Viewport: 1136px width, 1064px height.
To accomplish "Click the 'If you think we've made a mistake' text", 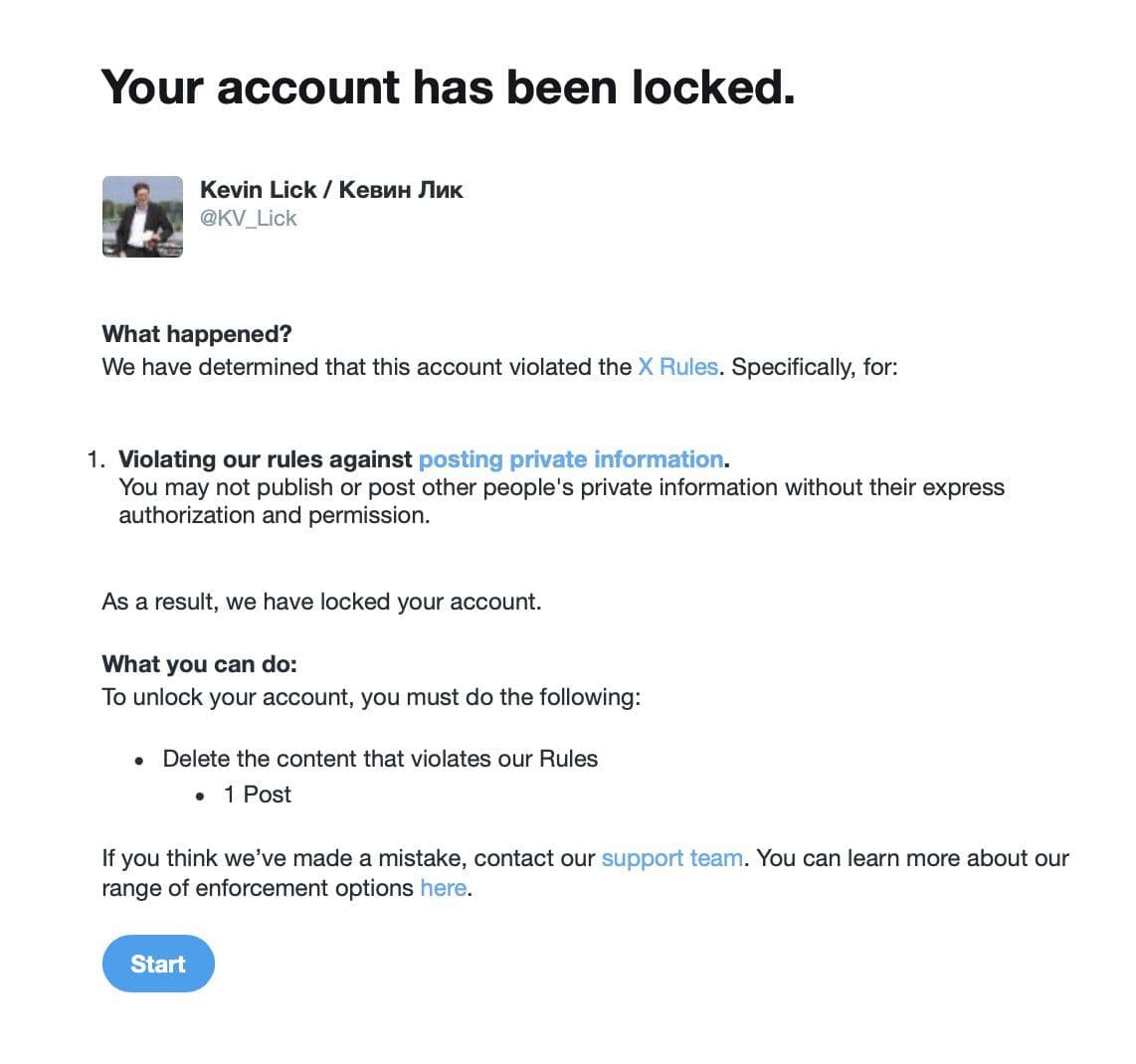I will pos(585,873).
